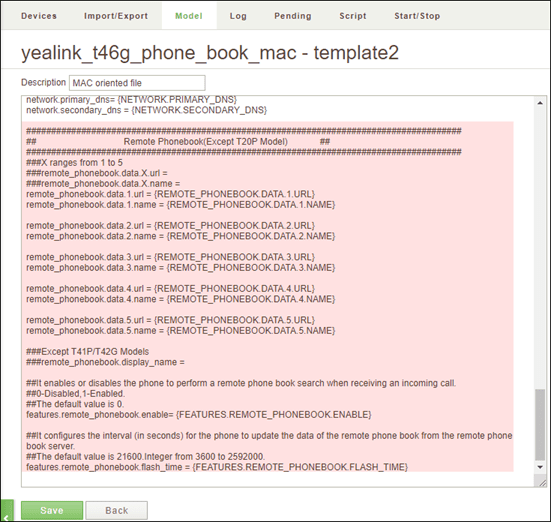Click the '###remote_phonebook.data.X.url =' line

97,173
